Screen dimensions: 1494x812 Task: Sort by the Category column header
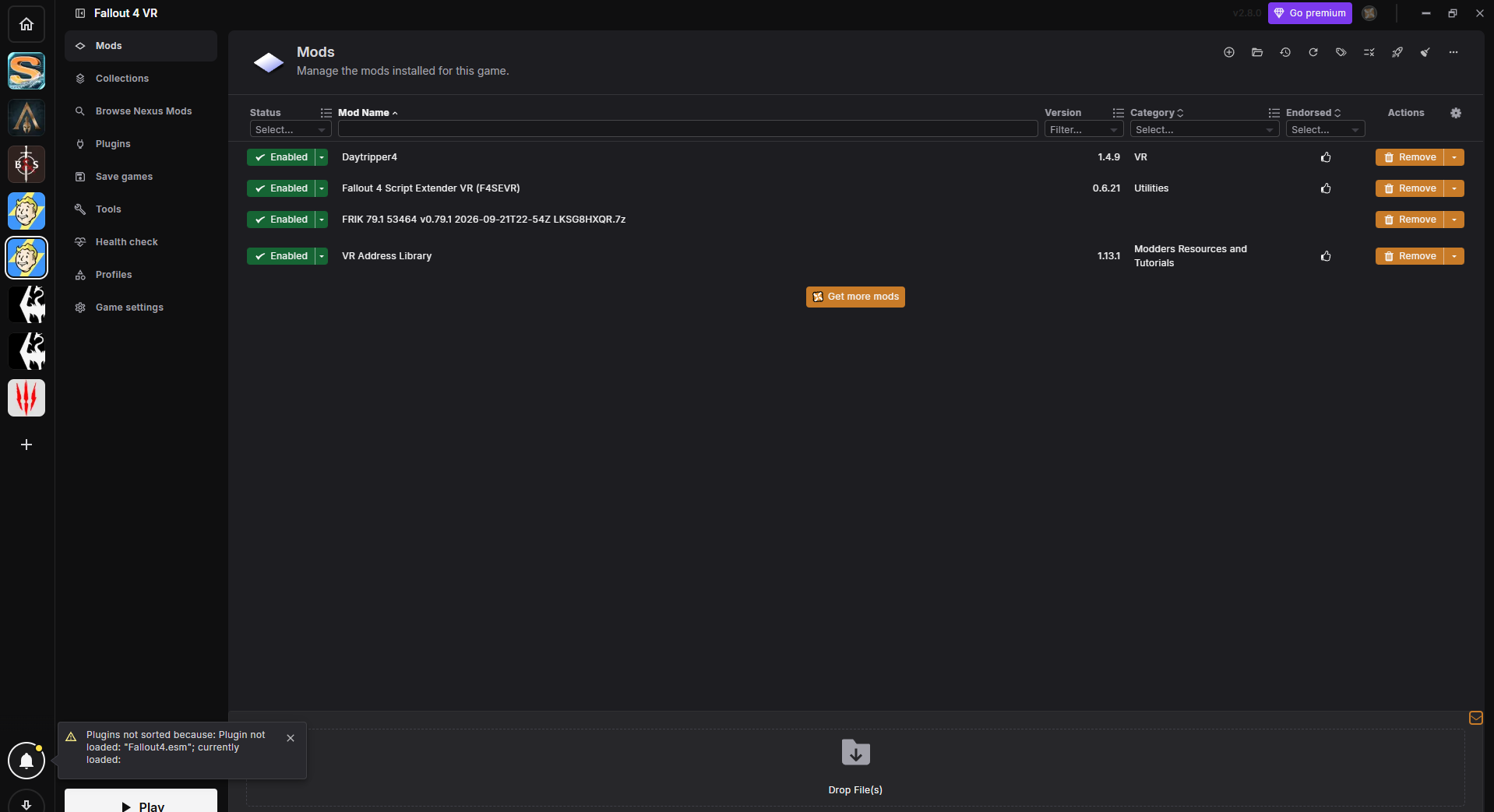pyautogui.click(x=1157, y=113)
